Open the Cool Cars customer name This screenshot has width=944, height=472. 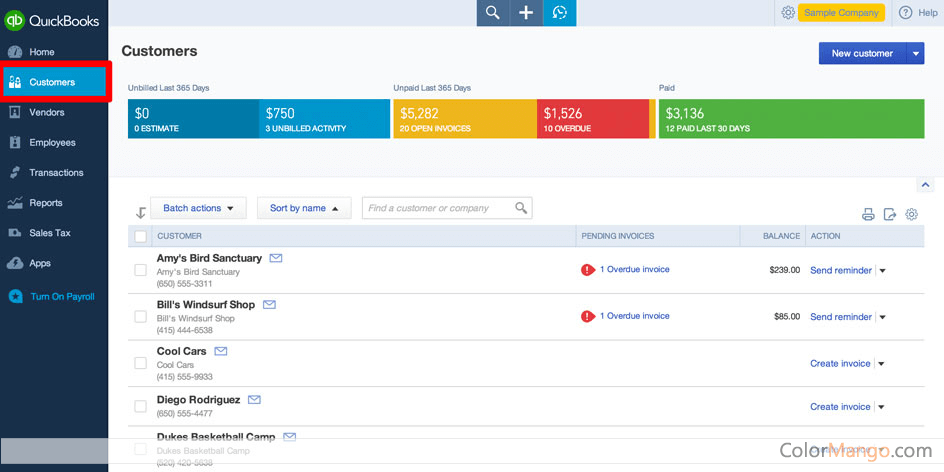pos(181,351)
